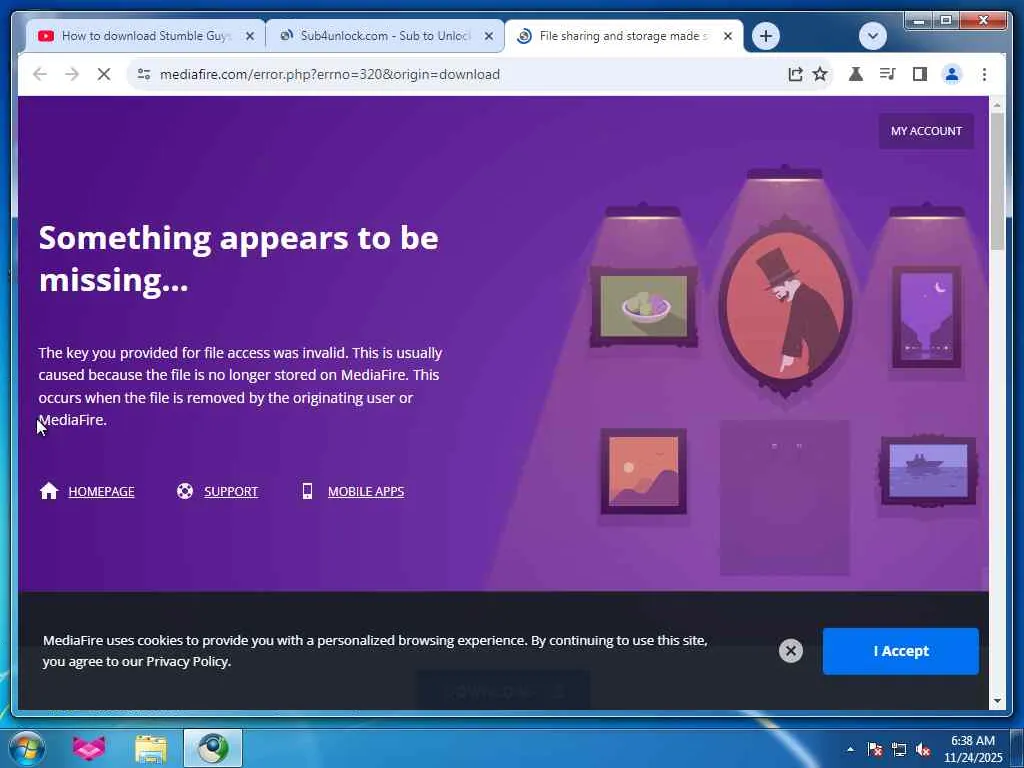Screen dimensions: 1024x768
Task: Click the Show desktop strip
Action: click(x=1017, y=748)
